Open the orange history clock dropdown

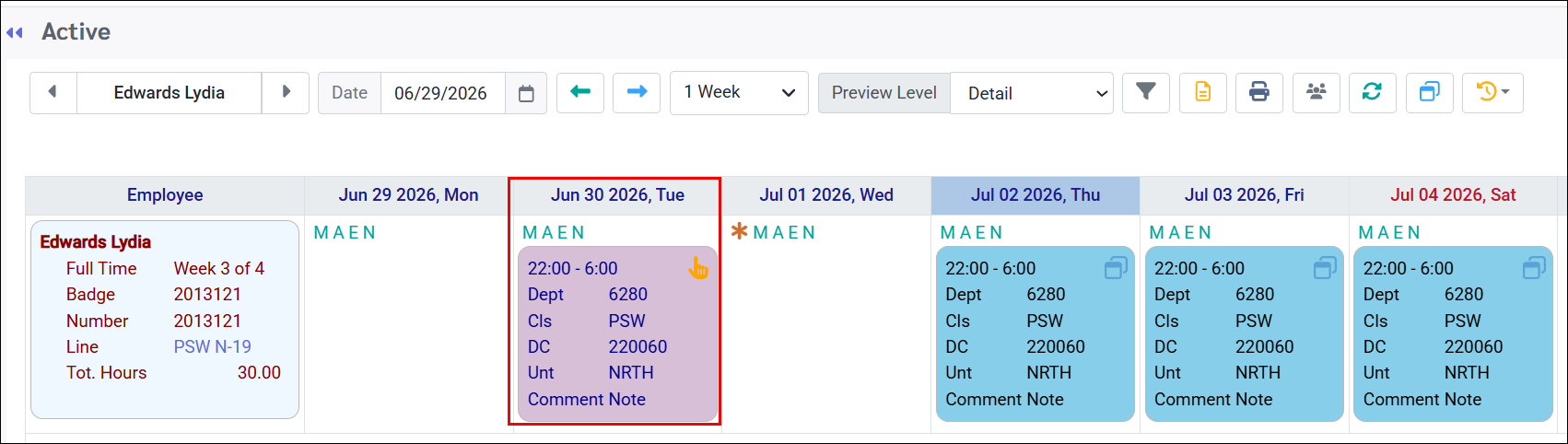1492,92
